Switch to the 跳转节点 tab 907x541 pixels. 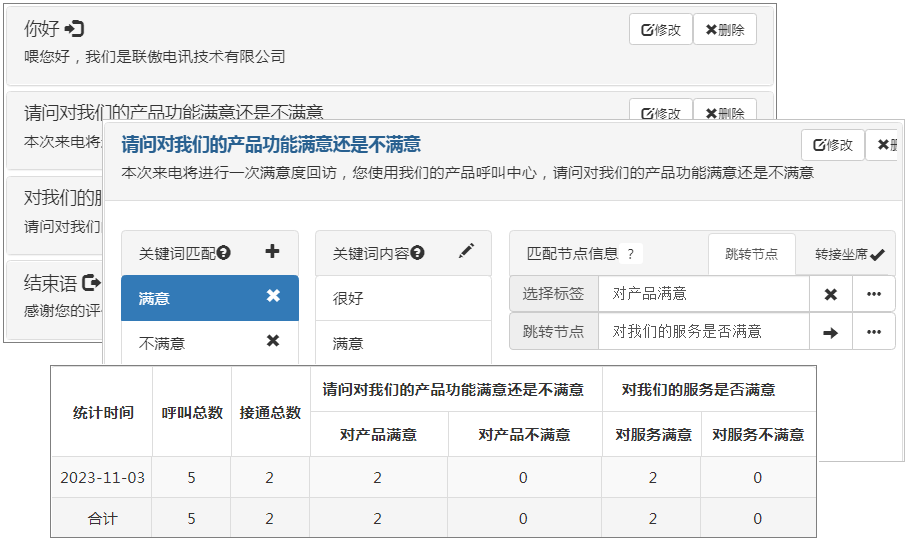pyautogui.click(x=751, y=254)
